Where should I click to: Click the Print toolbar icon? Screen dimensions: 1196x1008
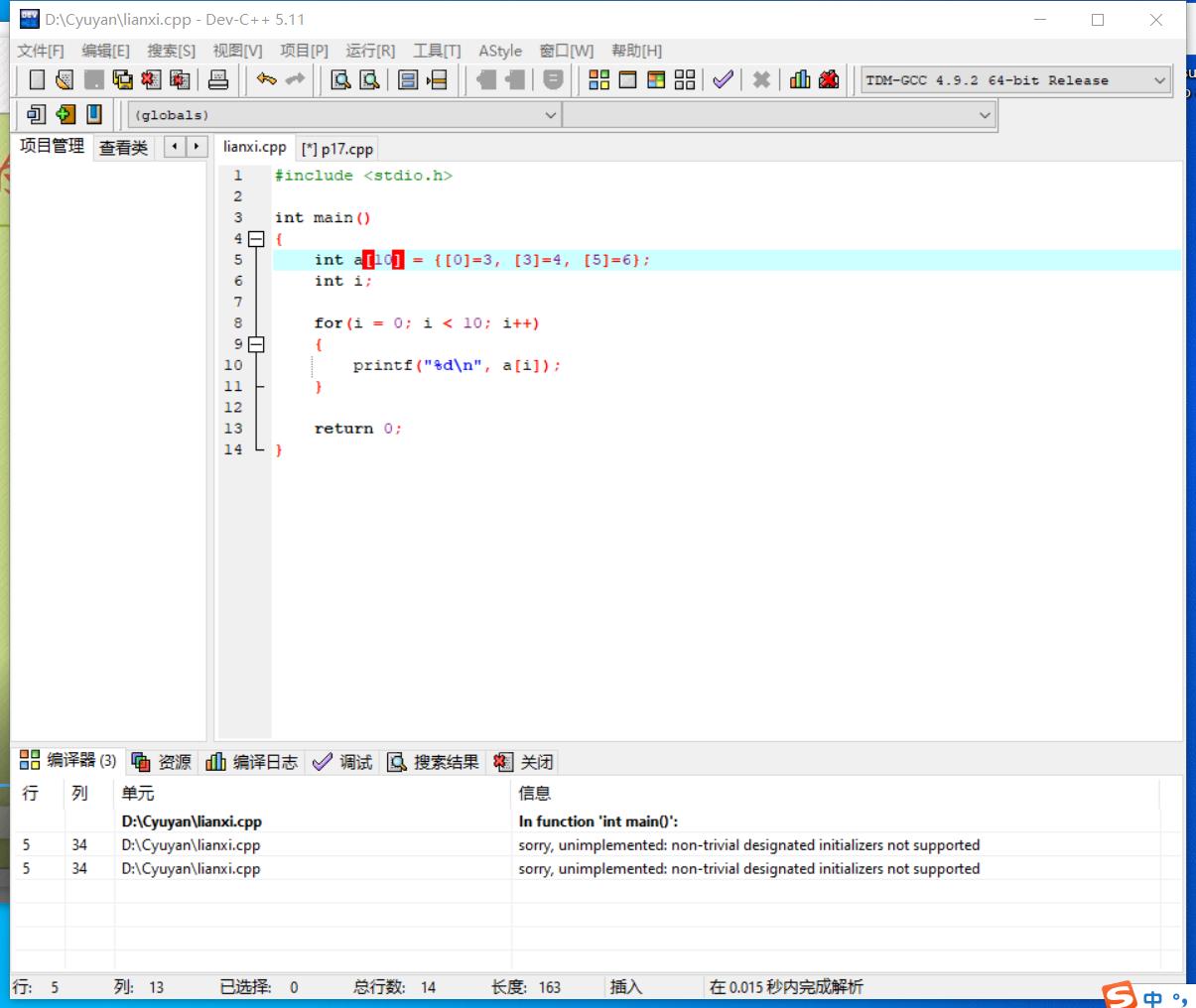coord(218,80)
